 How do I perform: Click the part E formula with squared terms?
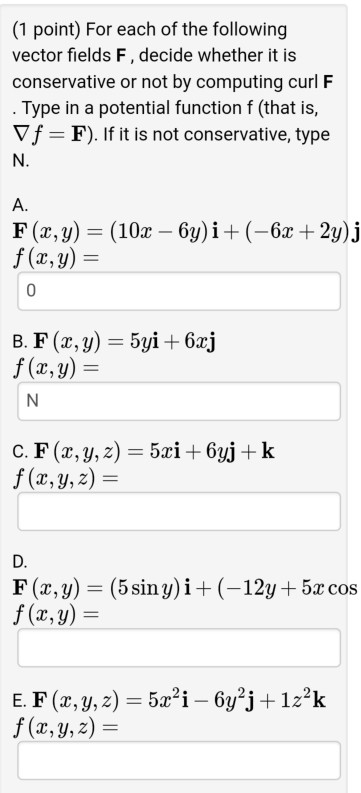point(179,700)
